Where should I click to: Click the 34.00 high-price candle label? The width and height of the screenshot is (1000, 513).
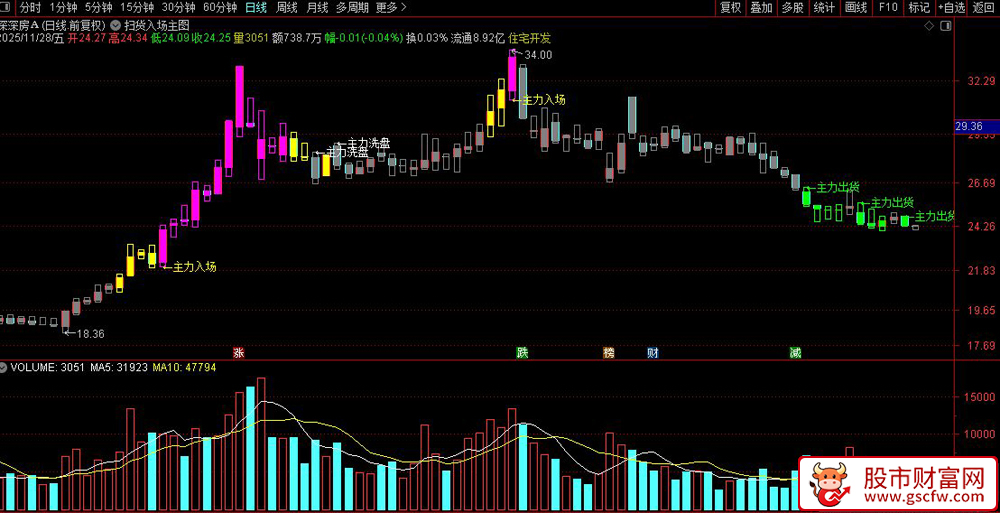click(x=538, y=55)
